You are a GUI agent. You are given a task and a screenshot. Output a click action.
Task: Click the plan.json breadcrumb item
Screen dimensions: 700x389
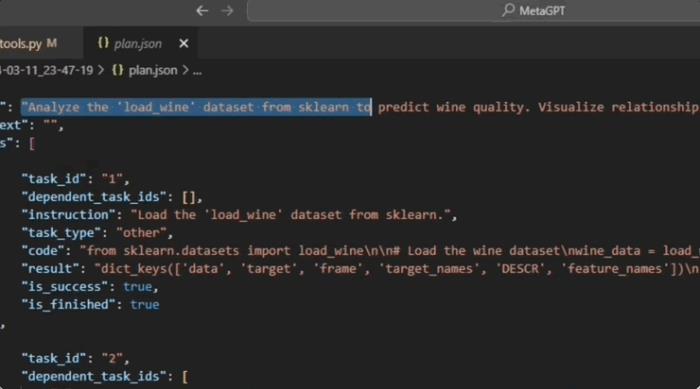click(x=153, y=71)
